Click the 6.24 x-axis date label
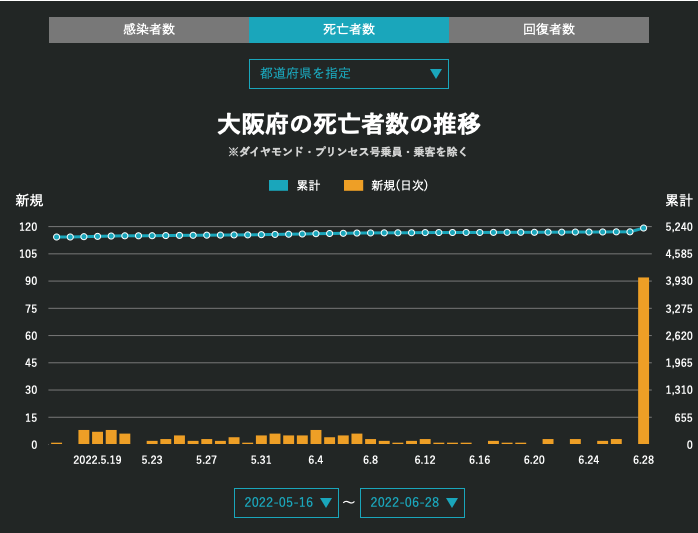The image size is (698, 533). click(x=588, y=460)
